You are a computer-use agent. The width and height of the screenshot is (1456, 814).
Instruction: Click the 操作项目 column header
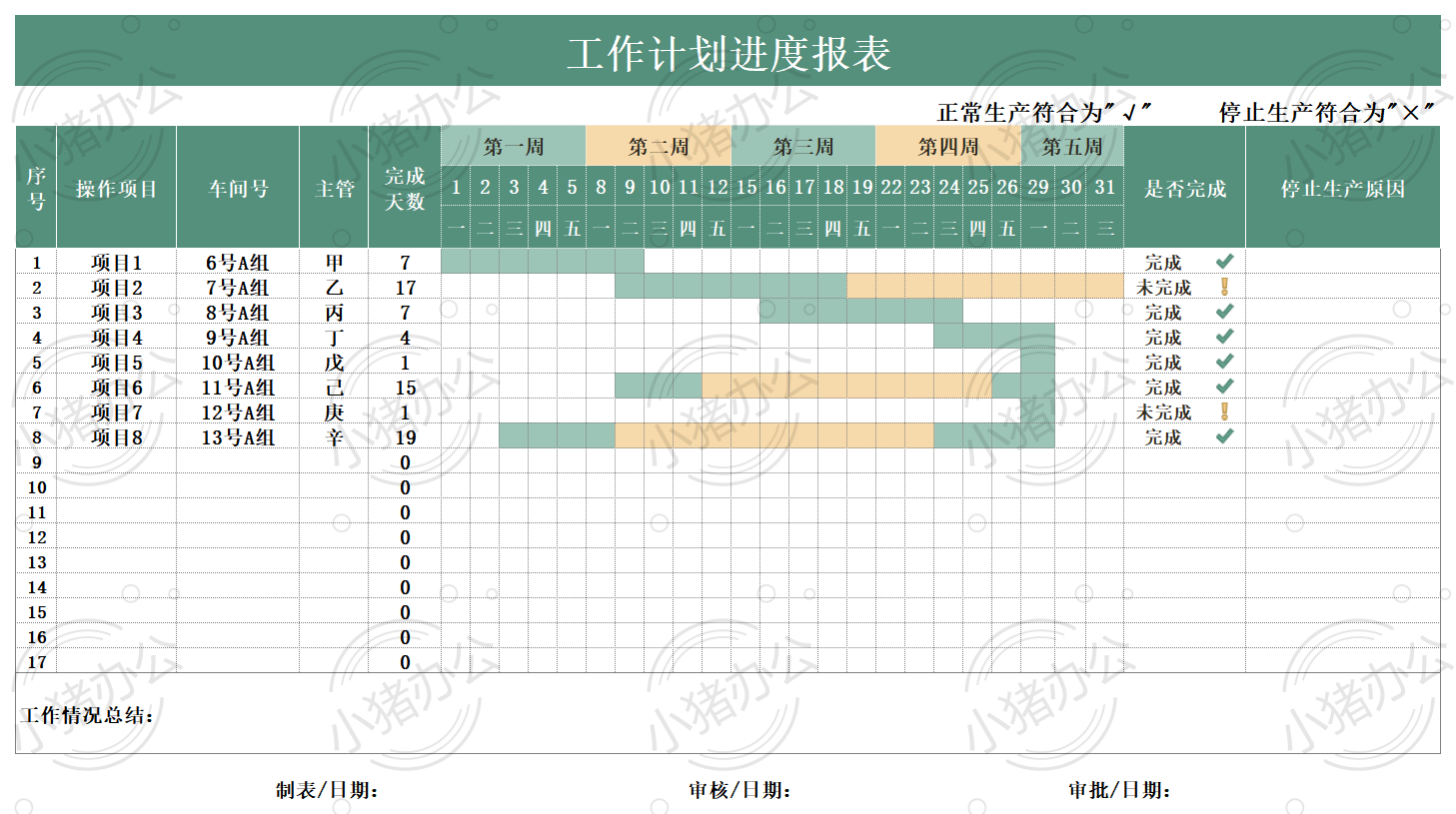coord(117,188)
